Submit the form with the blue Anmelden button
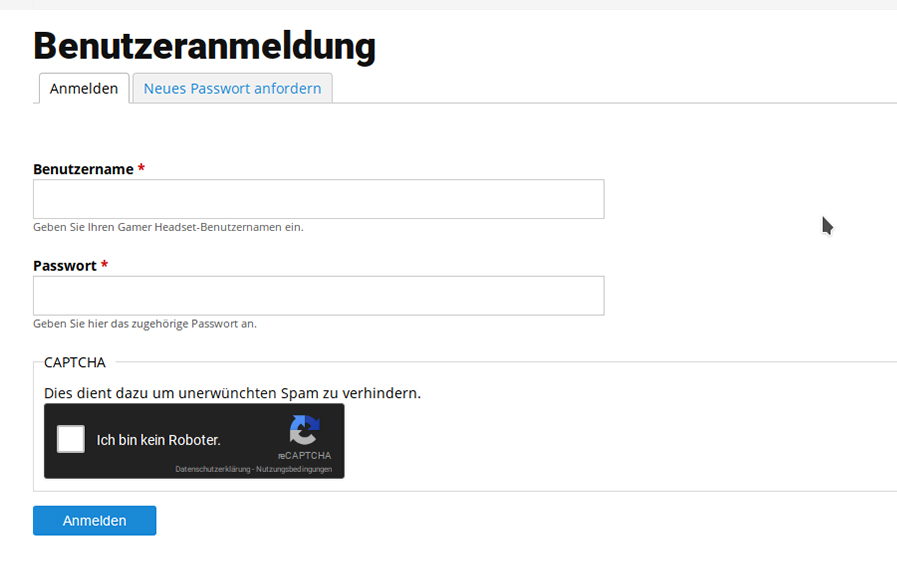The width and height of the screenshot is (897, 570). [94, 521]
